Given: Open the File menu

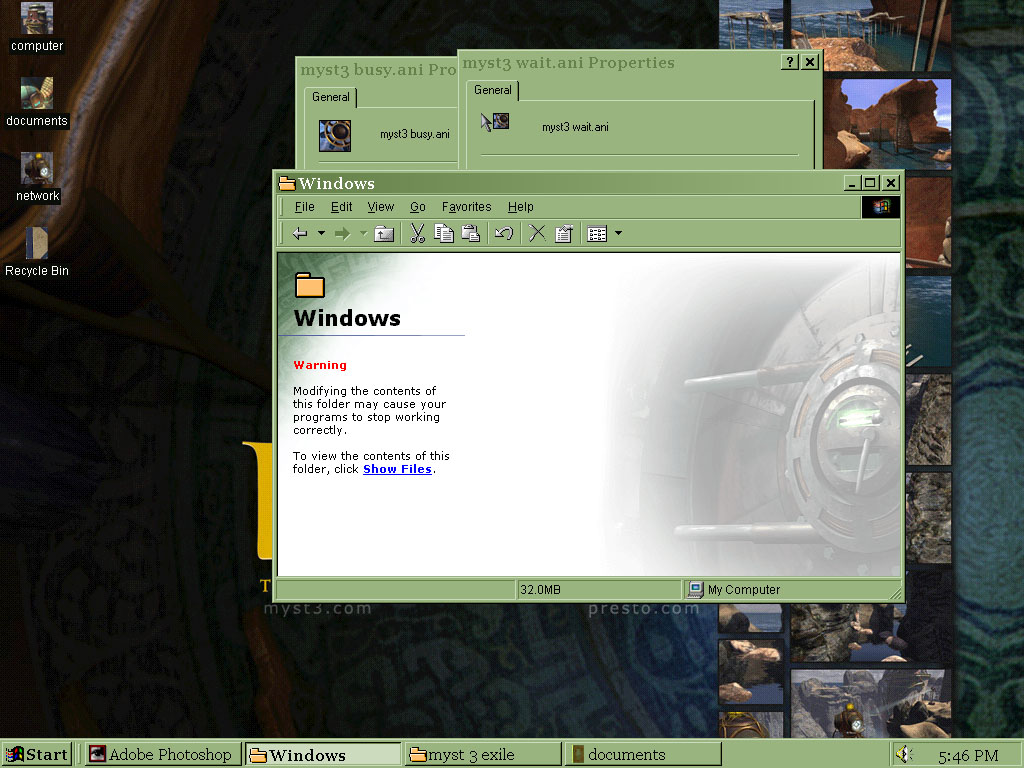Looking at the screenshot, I should tap(305, 207).
